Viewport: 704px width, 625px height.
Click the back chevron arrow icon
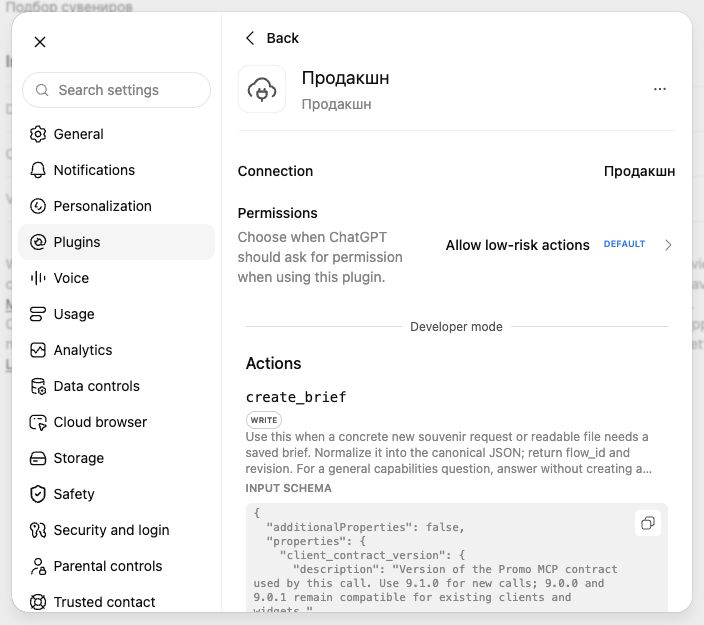[x=250, y=38]
